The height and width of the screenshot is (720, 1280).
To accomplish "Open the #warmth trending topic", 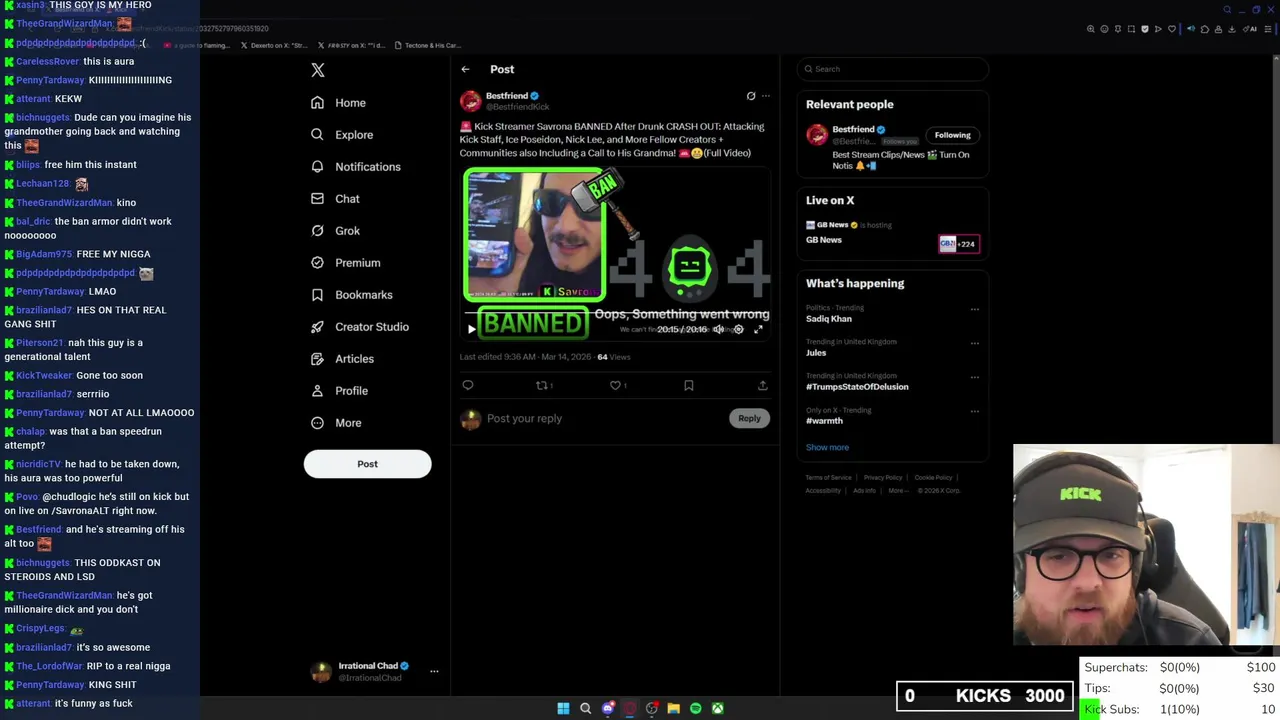I will coord(824,421).
